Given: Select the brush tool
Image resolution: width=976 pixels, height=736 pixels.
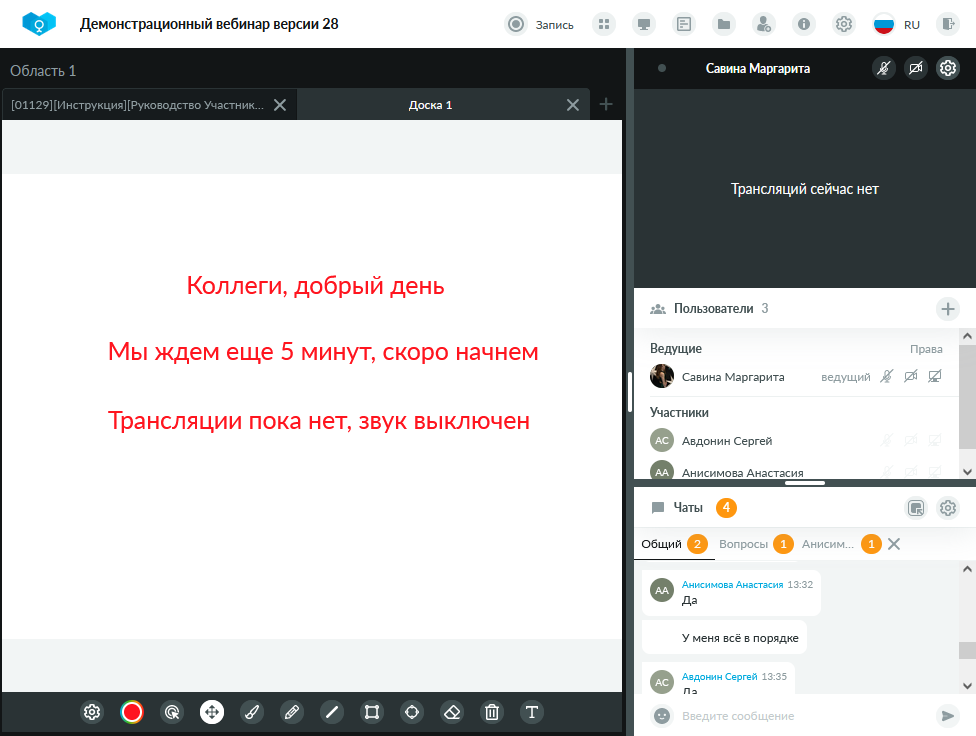Looking at the screenshot, I should click(x=251, y=712).
